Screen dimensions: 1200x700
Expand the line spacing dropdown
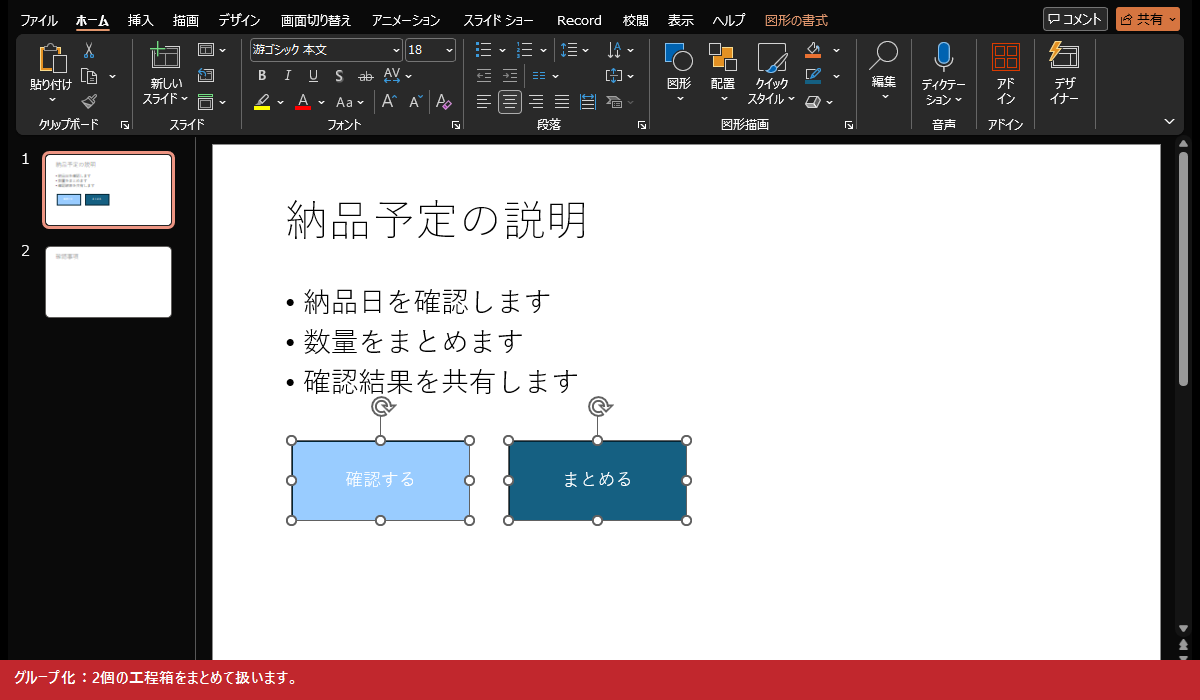click(585, 49)
